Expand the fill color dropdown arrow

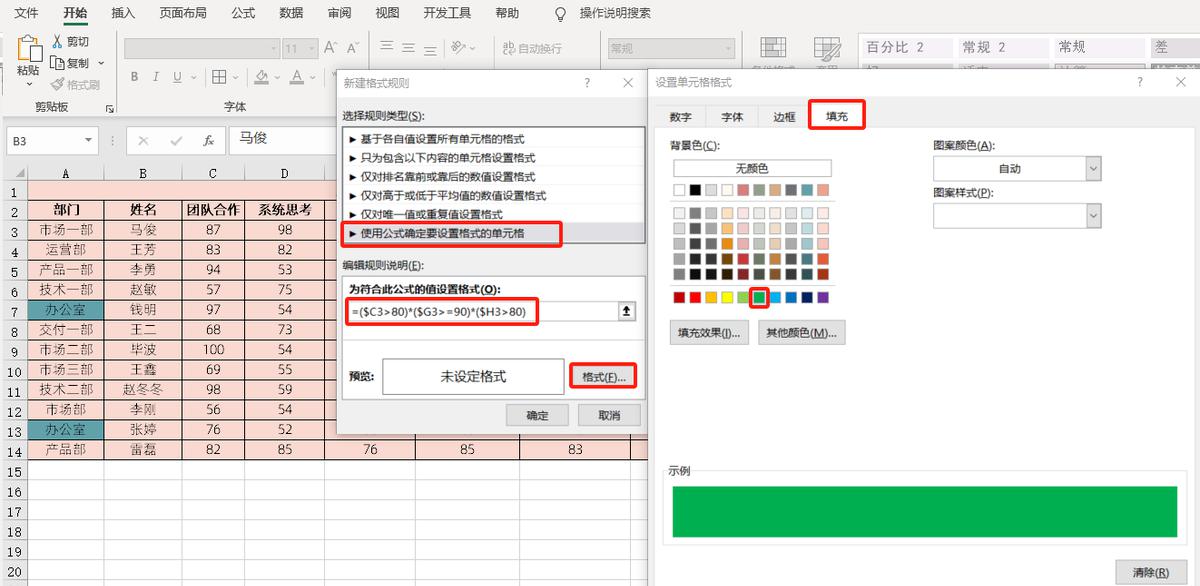[x=278, y=77]
